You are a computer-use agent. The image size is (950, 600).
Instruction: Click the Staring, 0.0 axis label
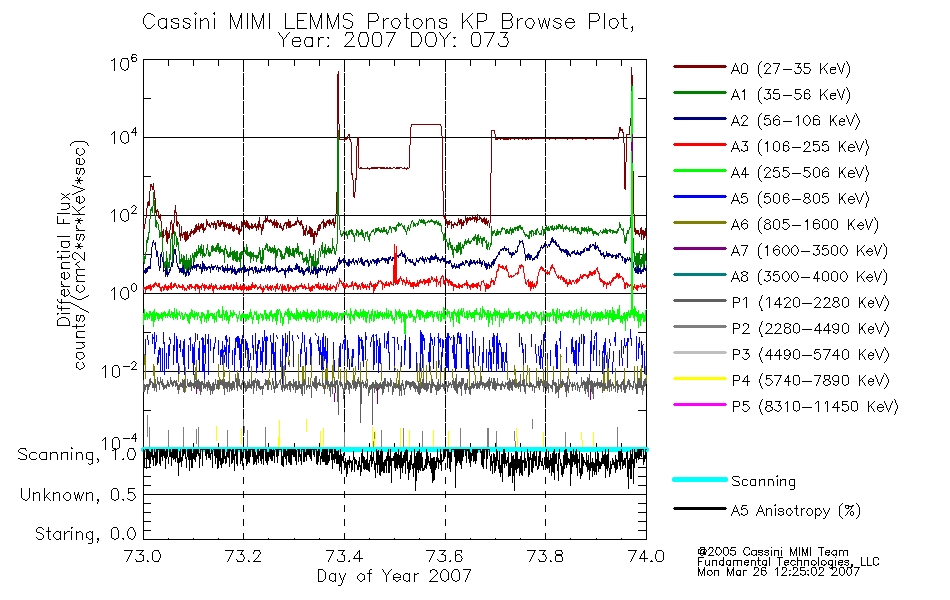pyautogui.click(x=85, y=535)
